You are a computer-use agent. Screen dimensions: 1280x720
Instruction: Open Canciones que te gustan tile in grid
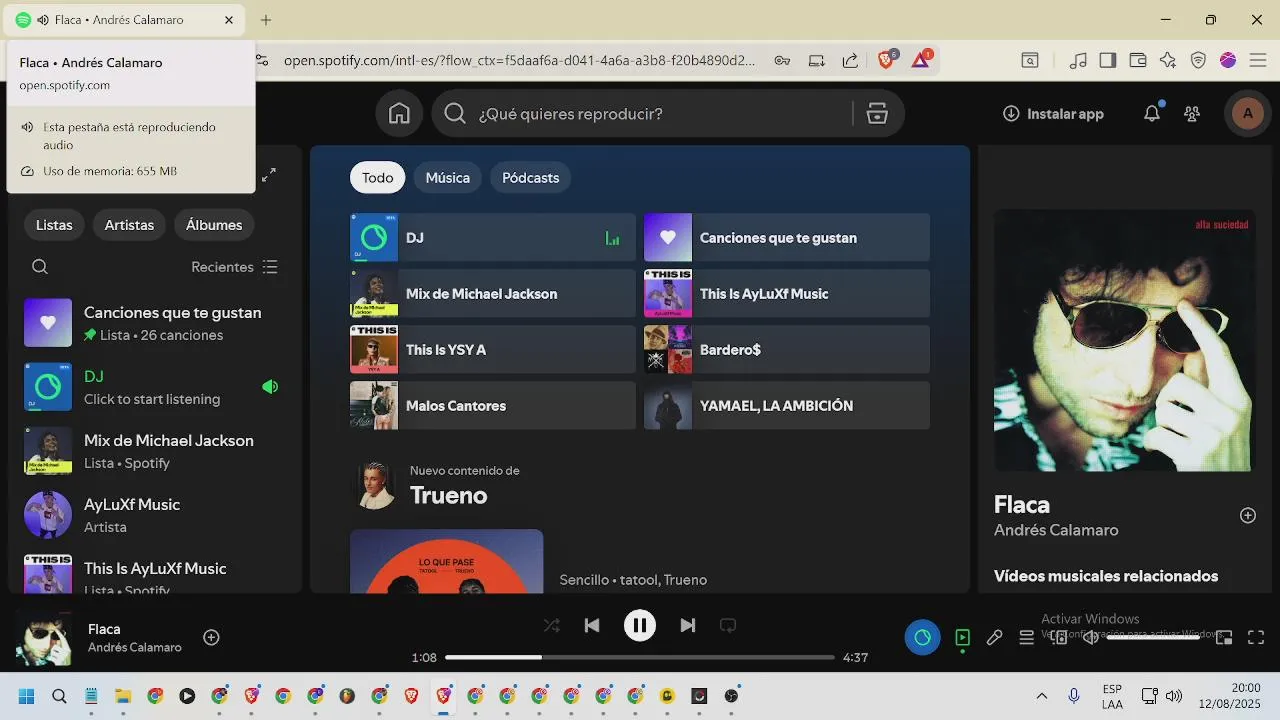tap(787, 238)
